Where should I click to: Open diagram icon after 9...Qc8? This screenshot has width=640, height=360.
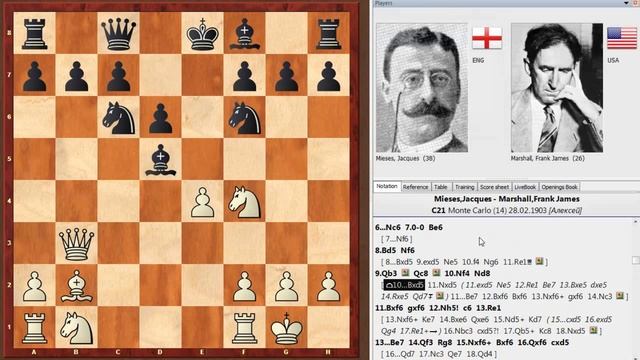tap(436, 273)
